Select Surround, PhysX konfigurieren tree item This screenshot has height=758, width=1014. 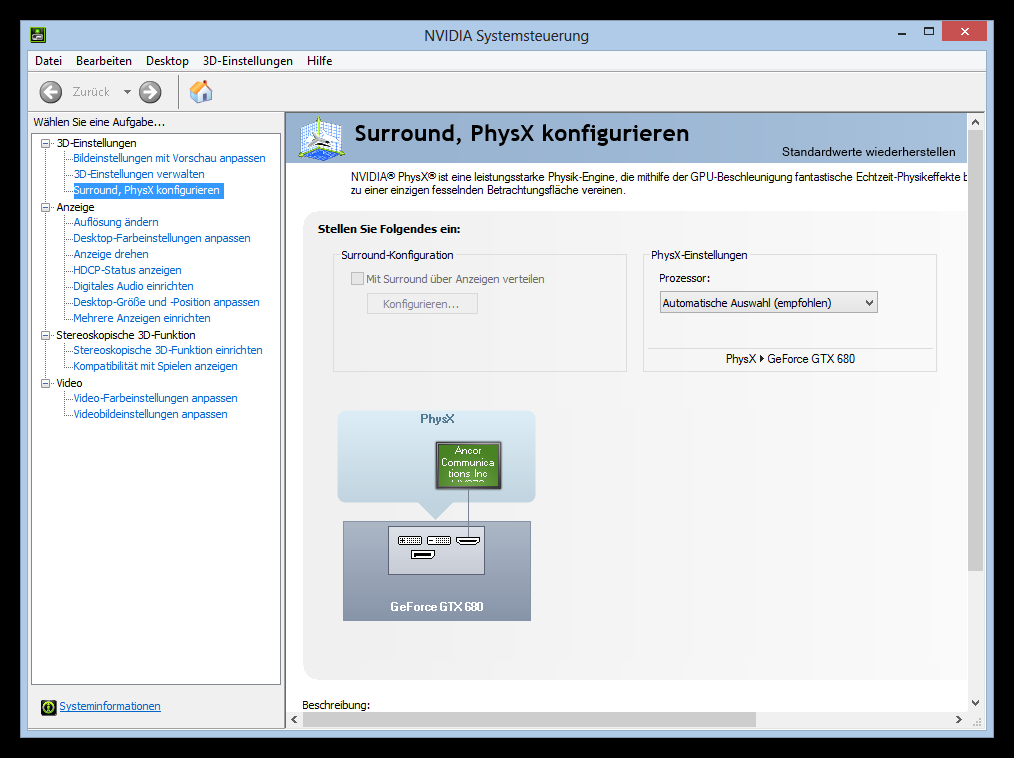pos(147,190)
